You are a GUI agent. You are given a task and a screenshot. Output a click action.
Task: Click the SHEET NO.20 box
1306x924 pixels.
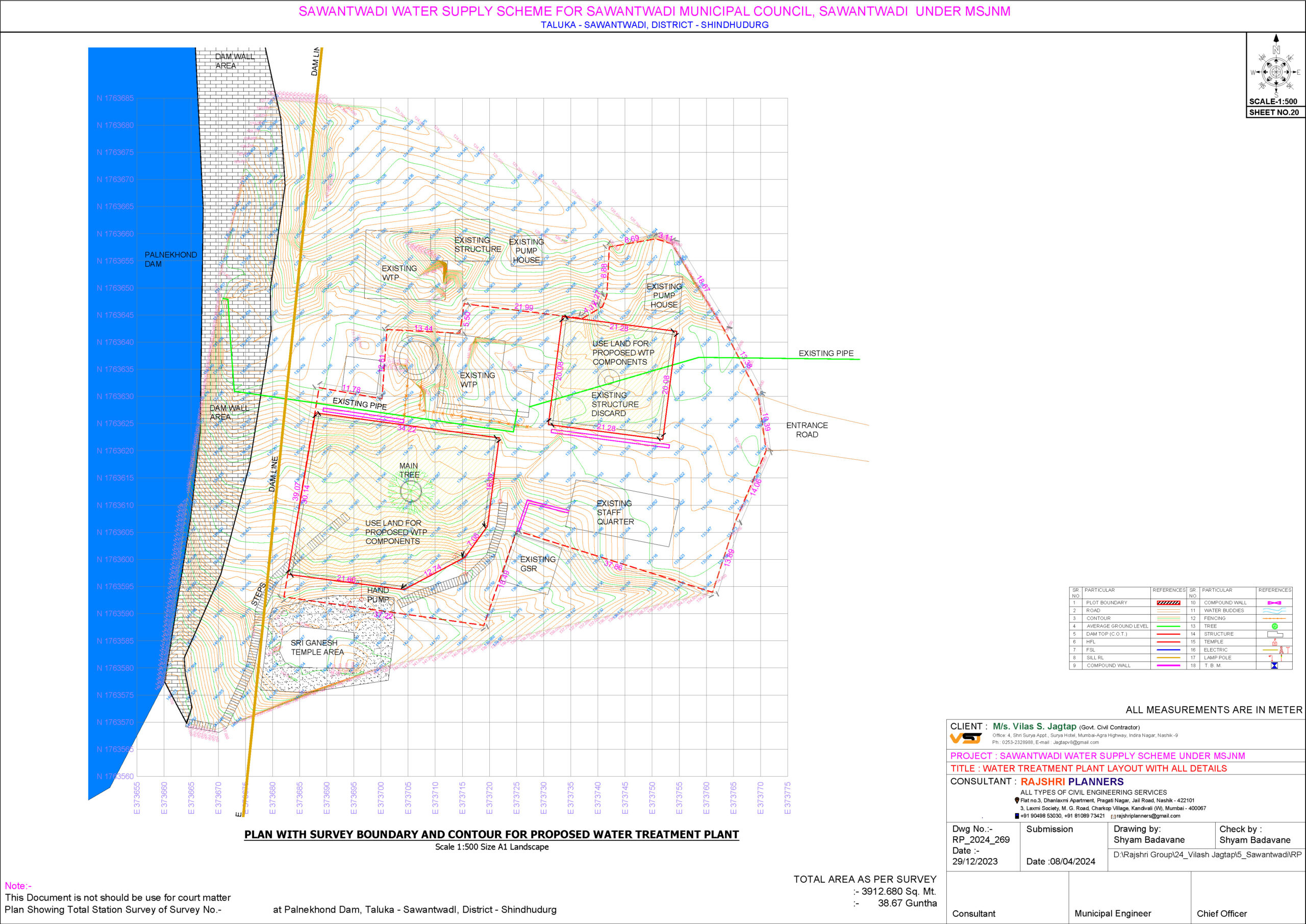1274,112
